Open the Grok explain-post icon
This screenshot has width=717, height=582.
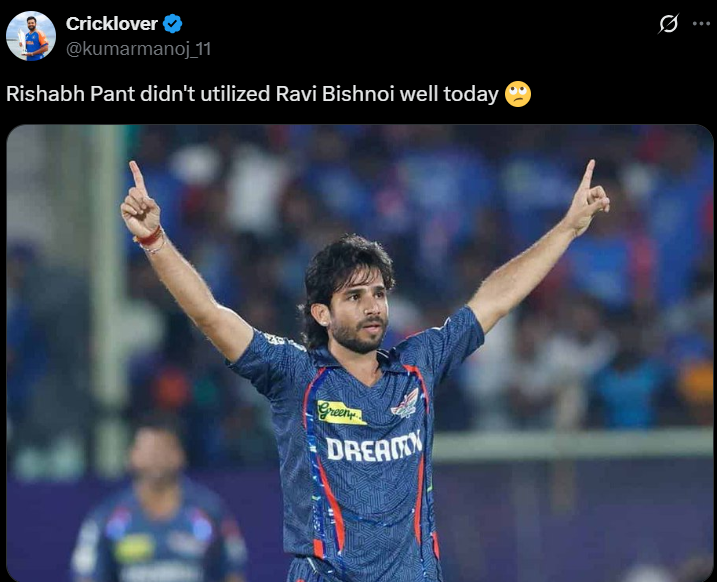pyautogui.click(x=668, y=24)
